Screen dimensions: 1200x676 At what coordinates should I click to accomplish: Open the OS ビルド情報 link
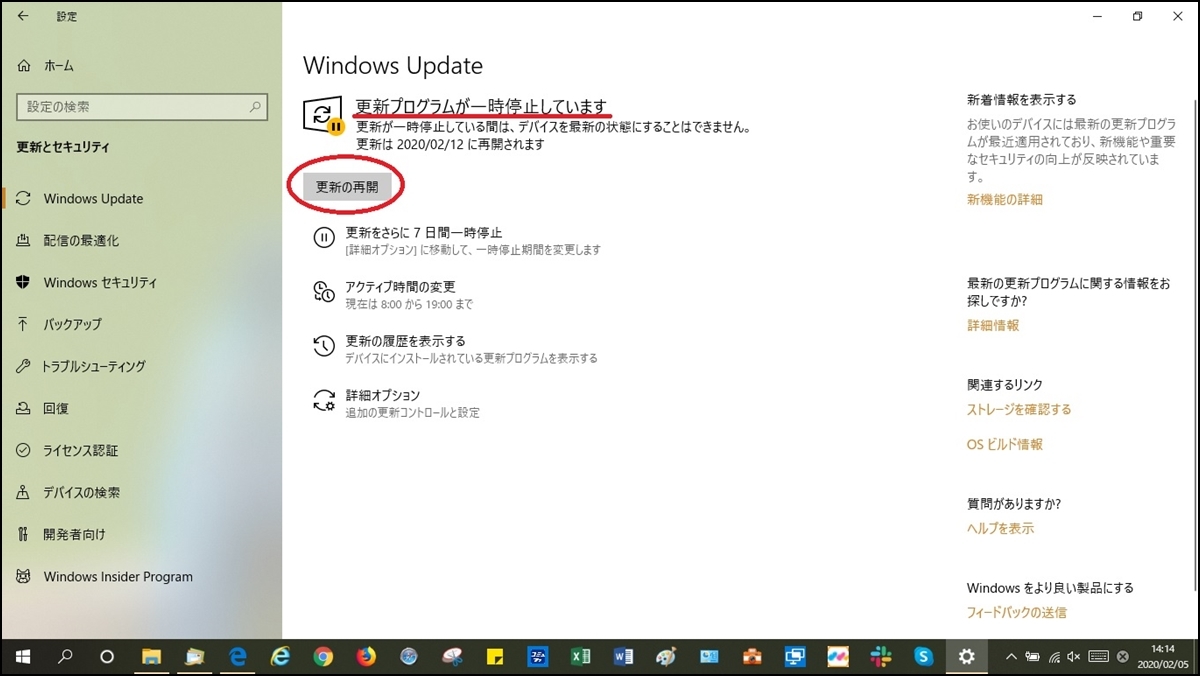coord(1005,444)
